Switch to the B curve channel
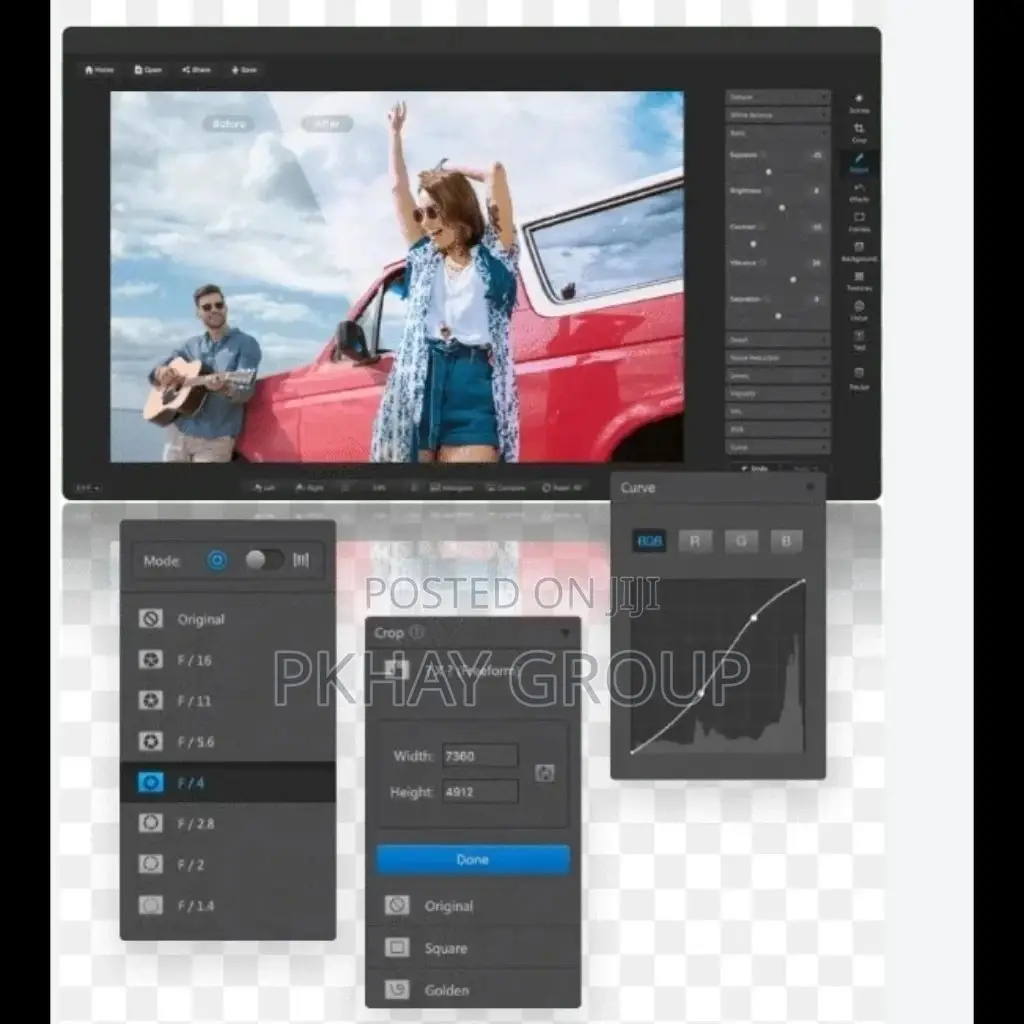 786,541
